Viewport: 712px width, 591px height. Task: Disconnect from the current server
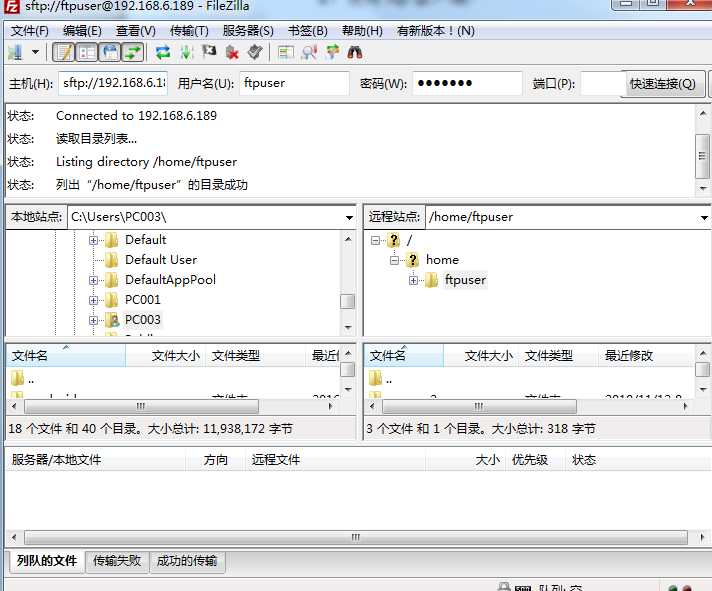(232, 52)
